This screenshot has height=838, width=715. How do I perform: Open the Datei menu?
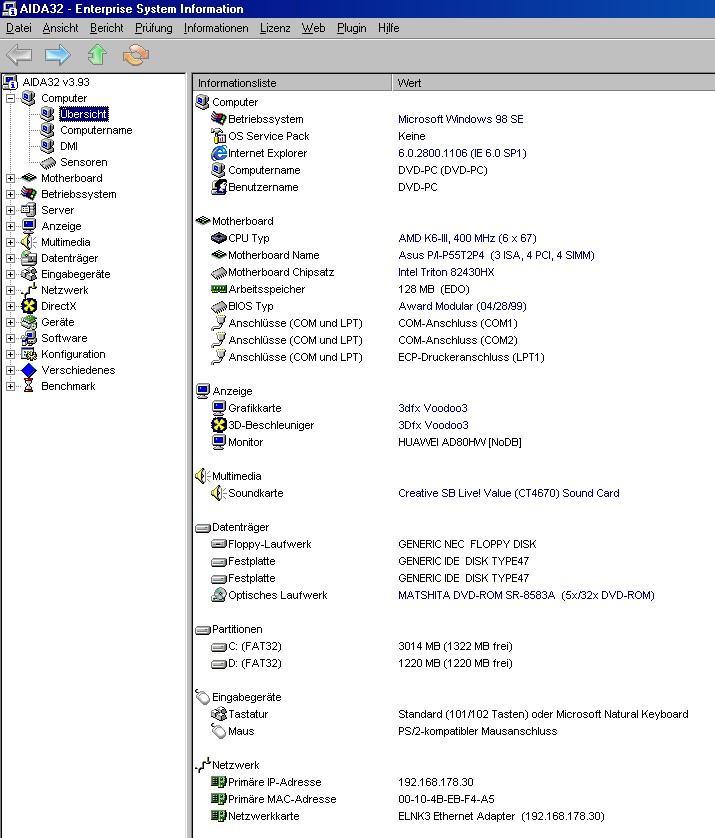point(19,28)
